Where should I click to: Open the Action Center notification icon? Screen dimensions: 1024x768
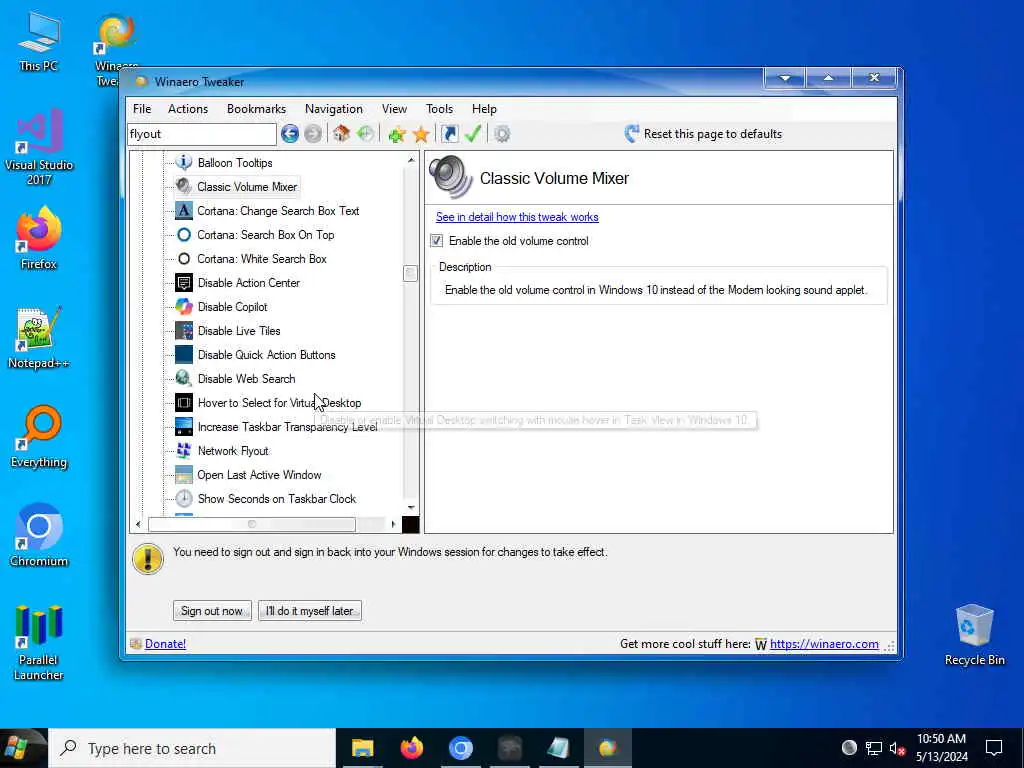pyautogui.click(x=994, y=748)
